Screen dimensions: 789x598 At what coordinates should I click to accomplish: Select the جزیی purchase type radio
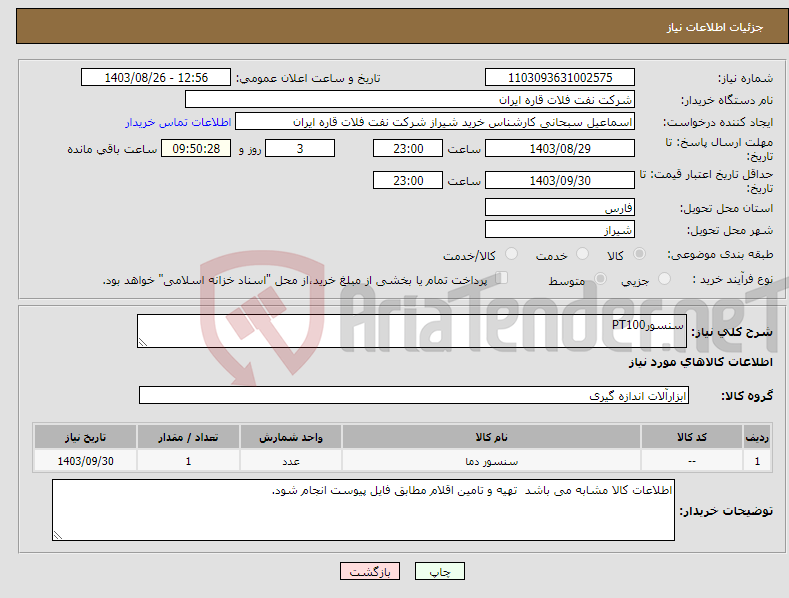tap(664, 278)
